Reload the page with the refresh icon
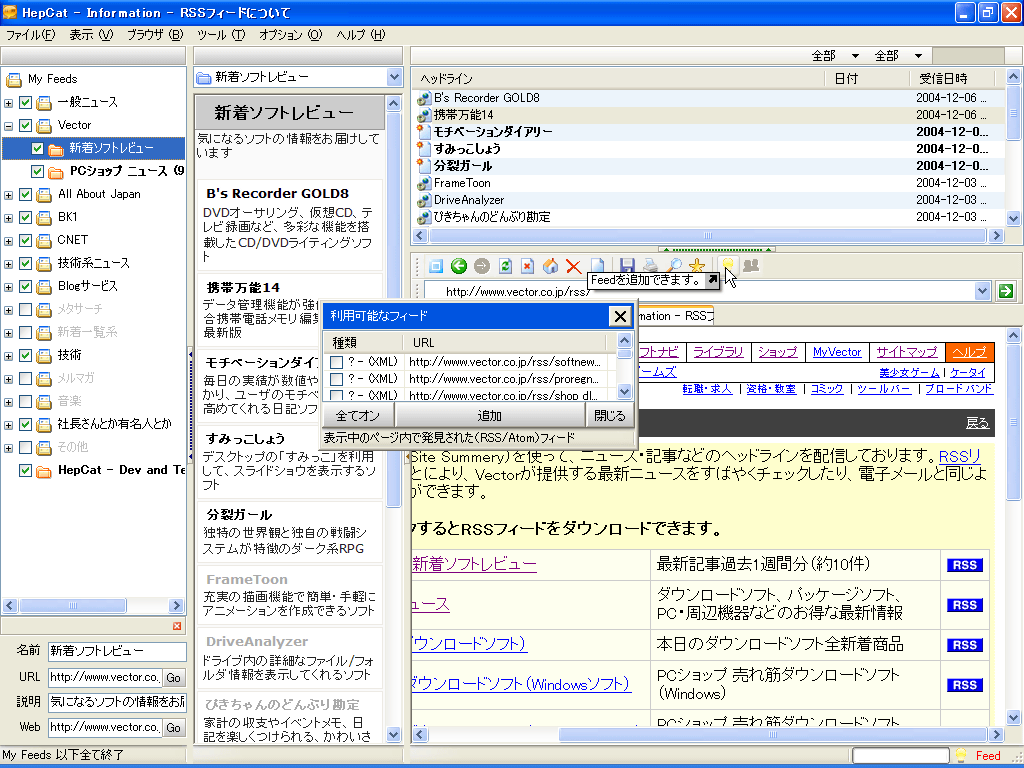Viewport: 1024px width, 768px height. coord(505,266)
